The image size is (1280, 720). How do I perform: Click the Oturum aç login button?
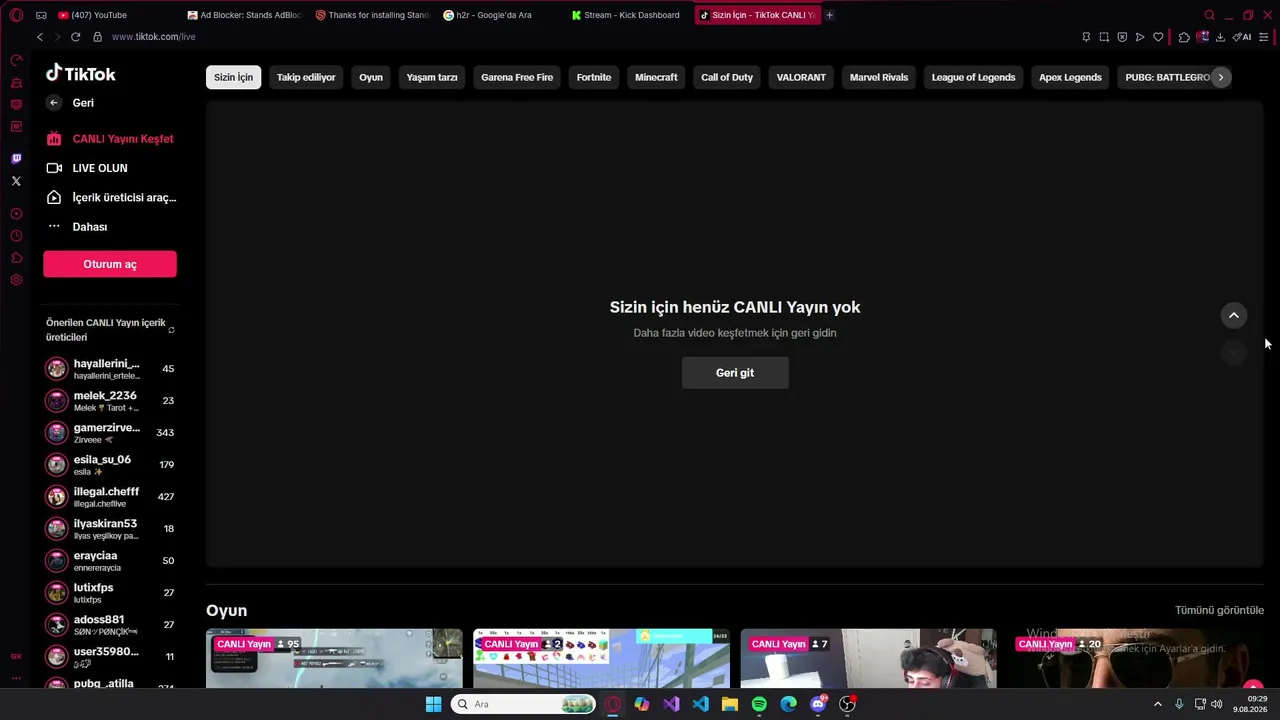click(x=110, y=264)
